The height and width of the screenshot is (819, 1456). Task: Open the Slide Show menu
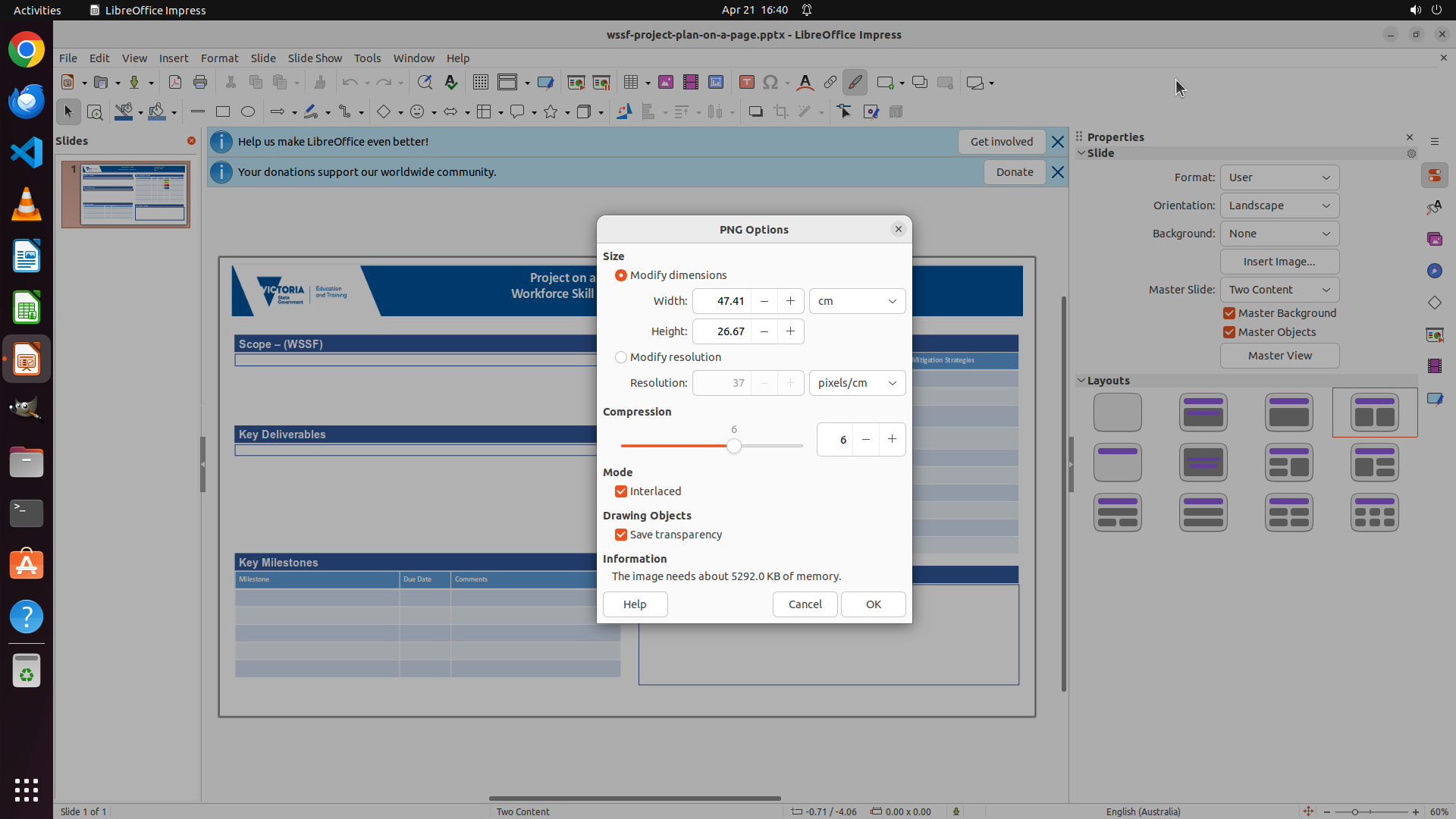pos(315,58)
